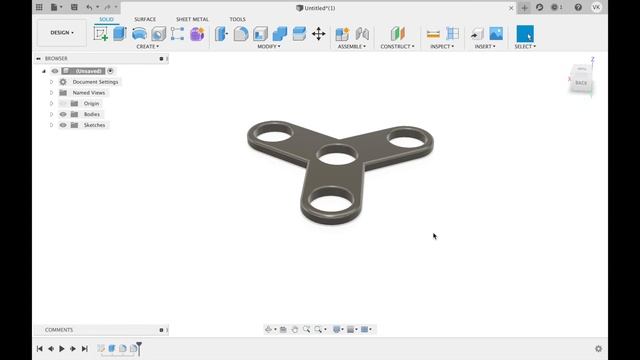Select the Joint tool
Image resolution: width=640 pixels, height=360 pixels.
coord(362,34)
